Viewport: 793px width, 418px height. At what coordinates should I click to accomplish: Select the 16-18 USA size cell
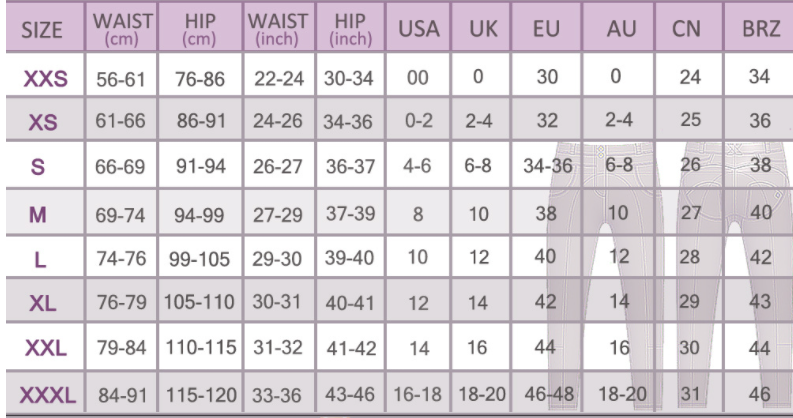tap(419, 395)
